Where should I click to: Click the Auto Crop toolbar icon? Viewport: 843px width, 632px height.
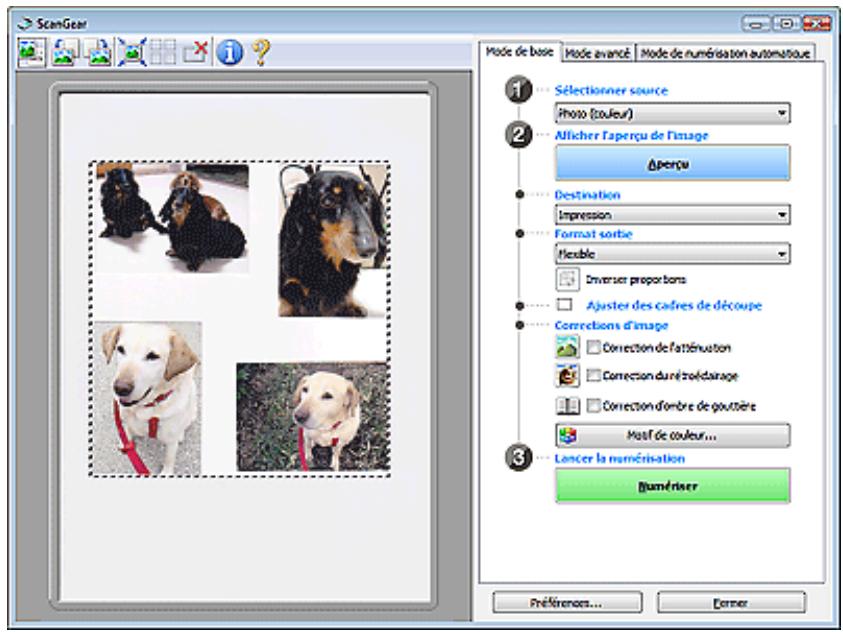pos(131,53)
